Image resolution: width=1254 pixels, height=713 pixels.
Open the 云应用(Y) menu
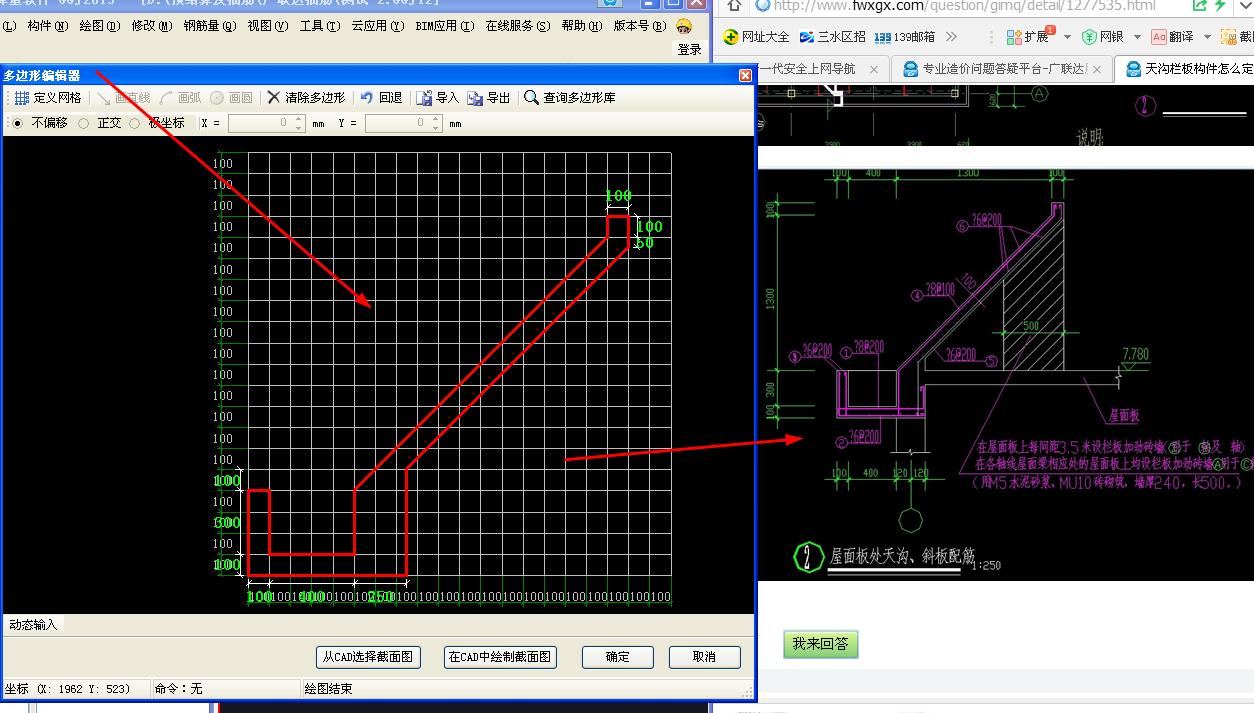[x=378, y=26]
